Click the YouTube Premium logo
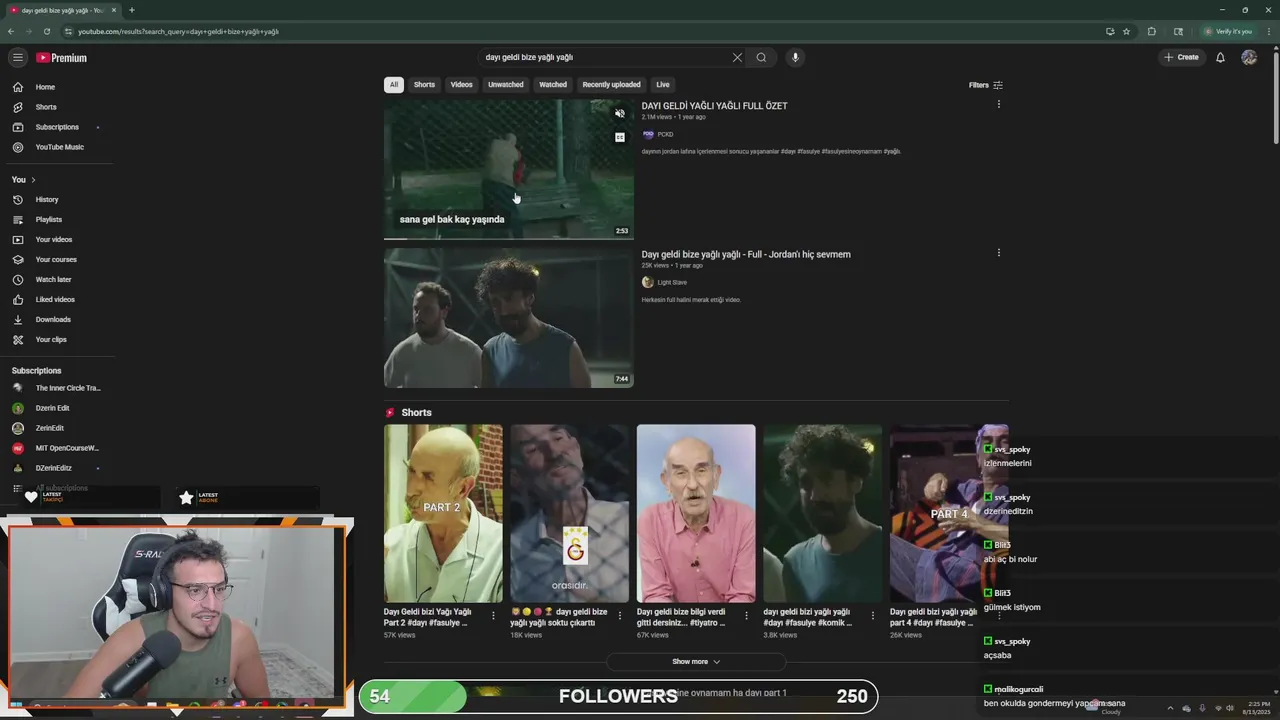 pos(62,58)
